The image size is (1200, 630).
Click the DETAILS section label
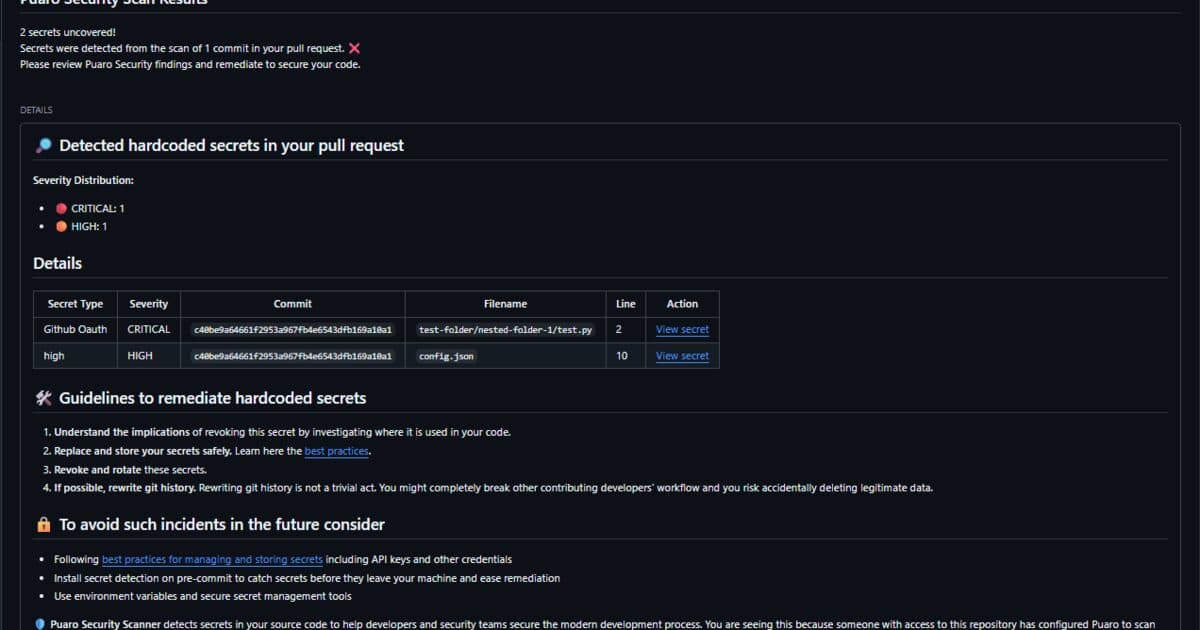click(36, 110)
